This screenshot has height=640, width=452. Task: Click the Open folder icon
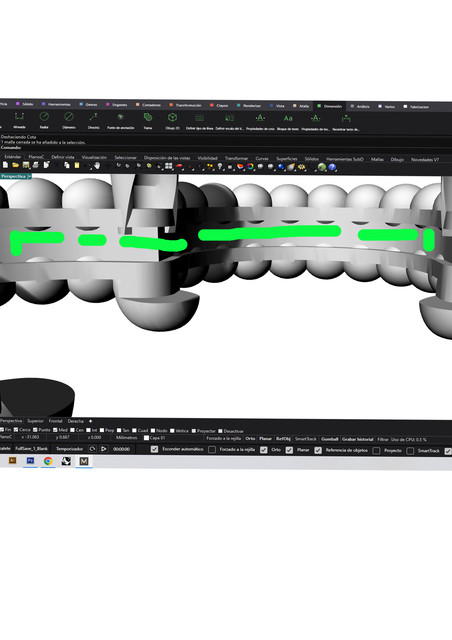pyautogui.click(x=16, y=165)
